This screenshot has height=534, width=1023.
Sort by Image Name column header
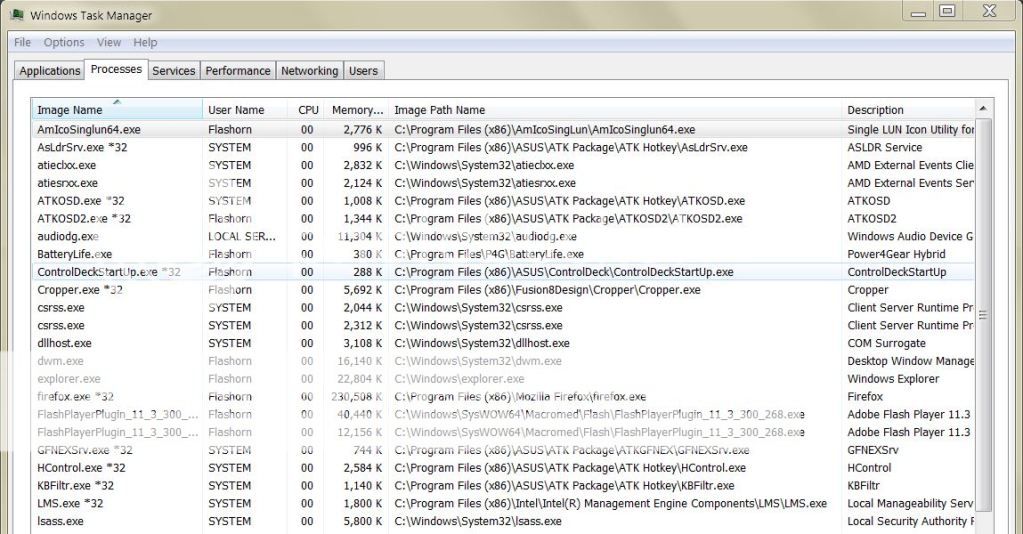pos(117,110)
